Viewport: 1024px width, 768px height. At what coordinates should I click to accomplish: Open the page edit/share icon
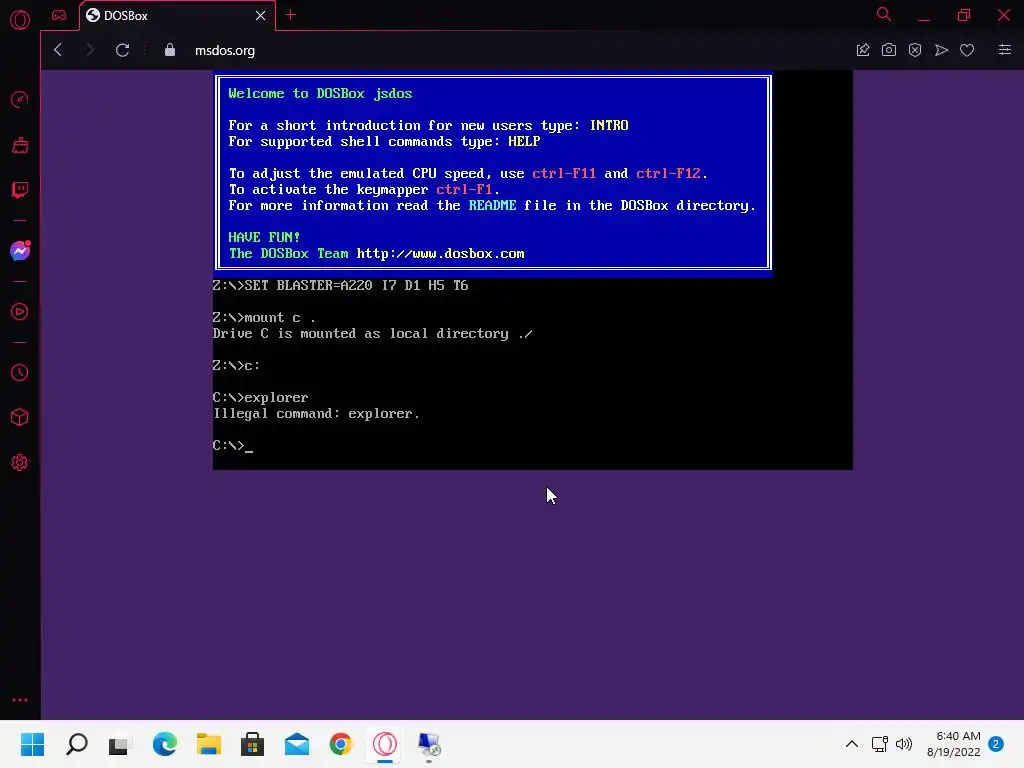click(x=863, y=50)
